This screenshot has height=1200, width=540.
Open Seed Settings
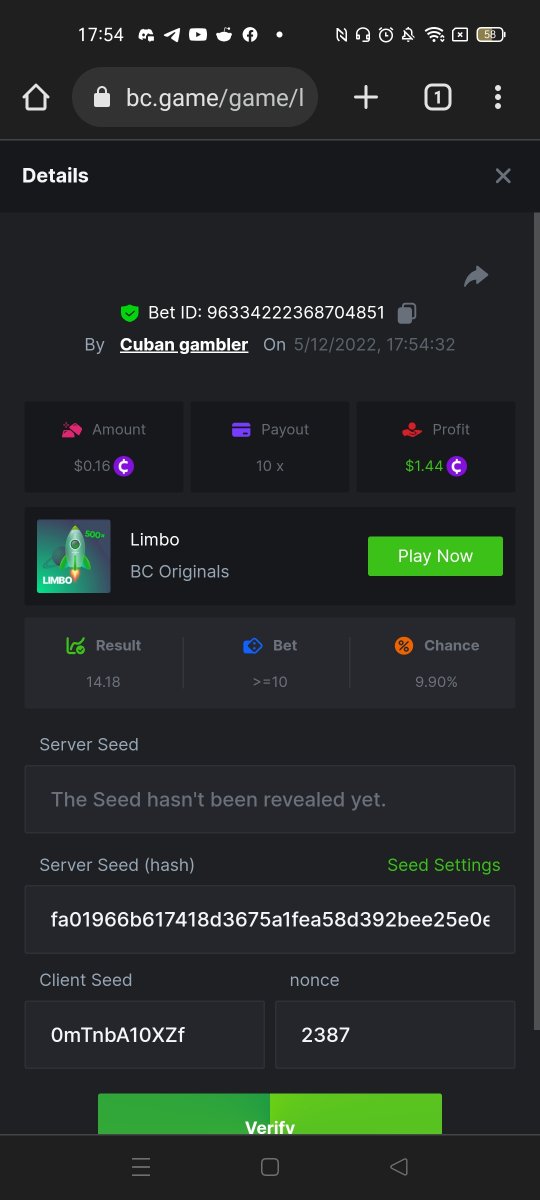point(444,865)
